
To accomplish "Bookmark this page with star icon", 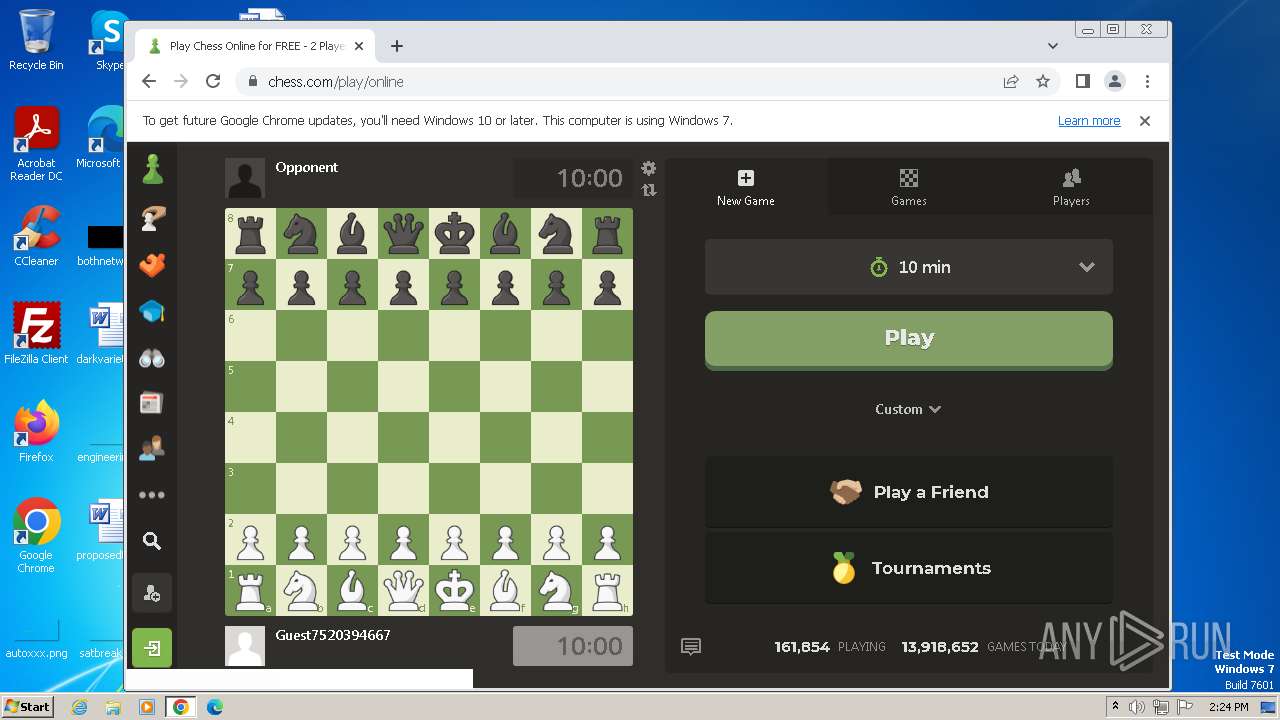I will pyautogui.click(x=1043, y=82).
